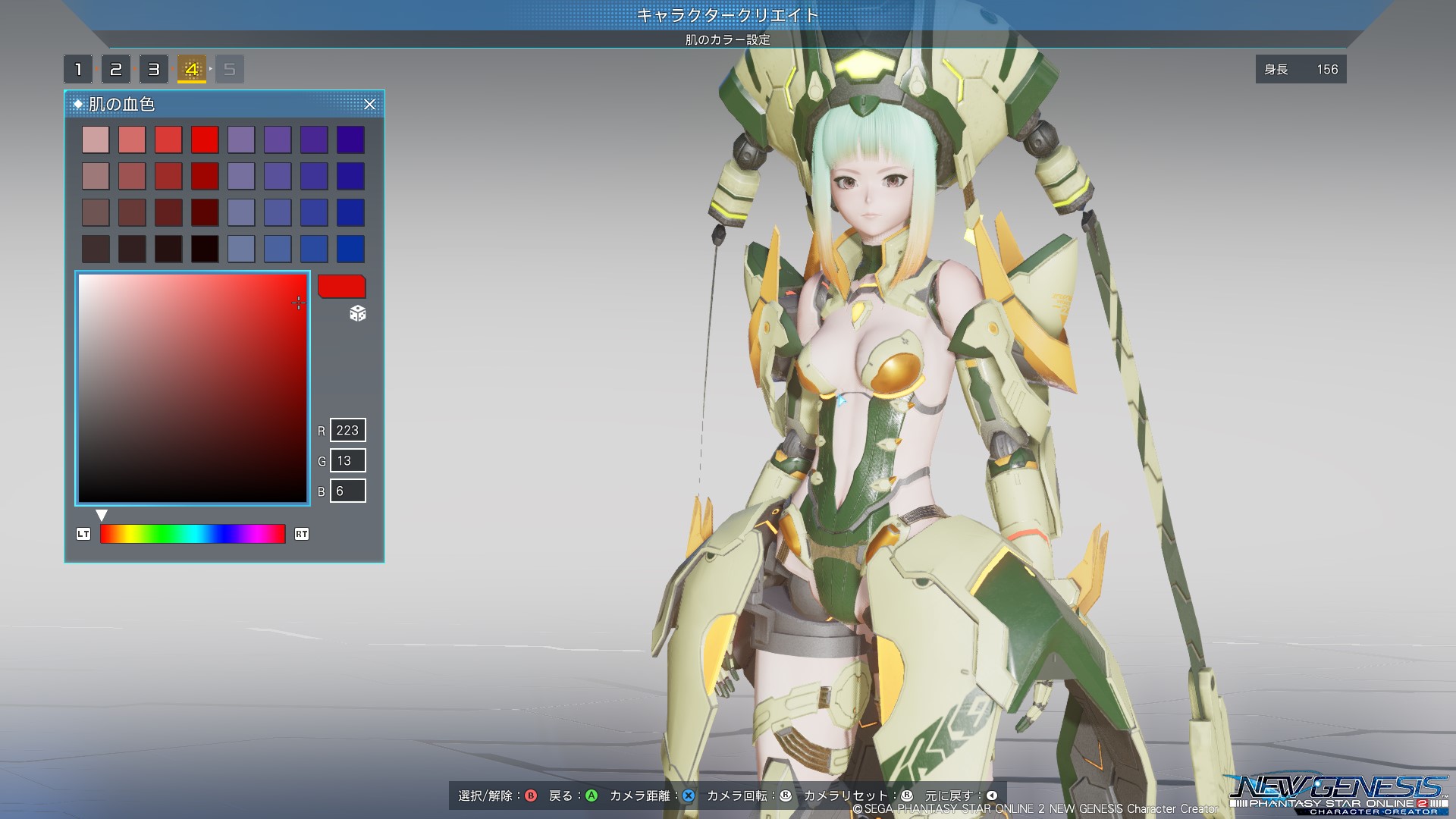The image size is (1456, 819).
Task: Click the random color dice icon
Action: [x=358, y=313]
